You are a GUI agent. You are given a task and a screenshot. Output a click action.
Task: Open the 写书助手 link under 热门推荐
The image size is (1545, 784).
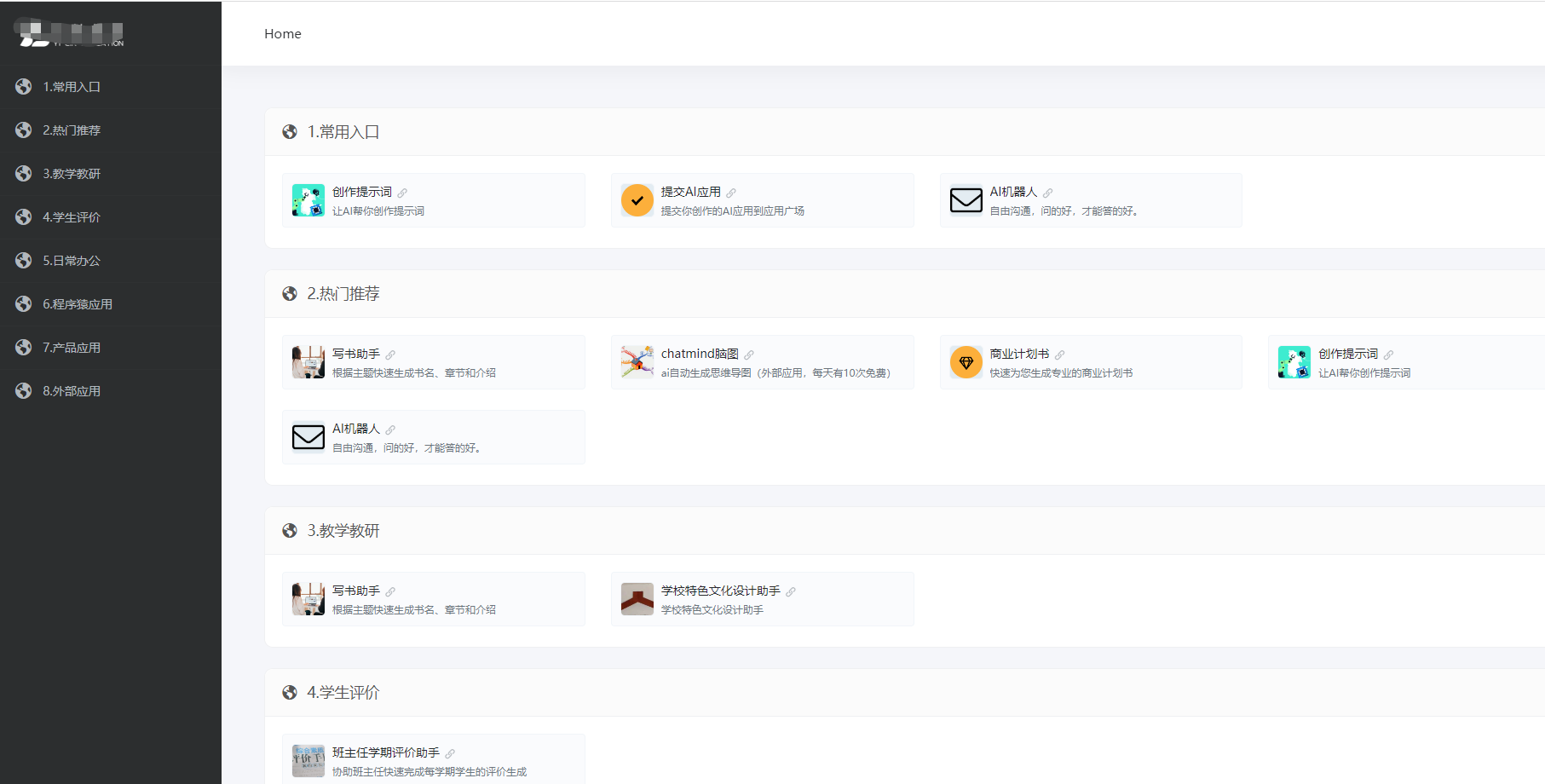coord(356,354)
